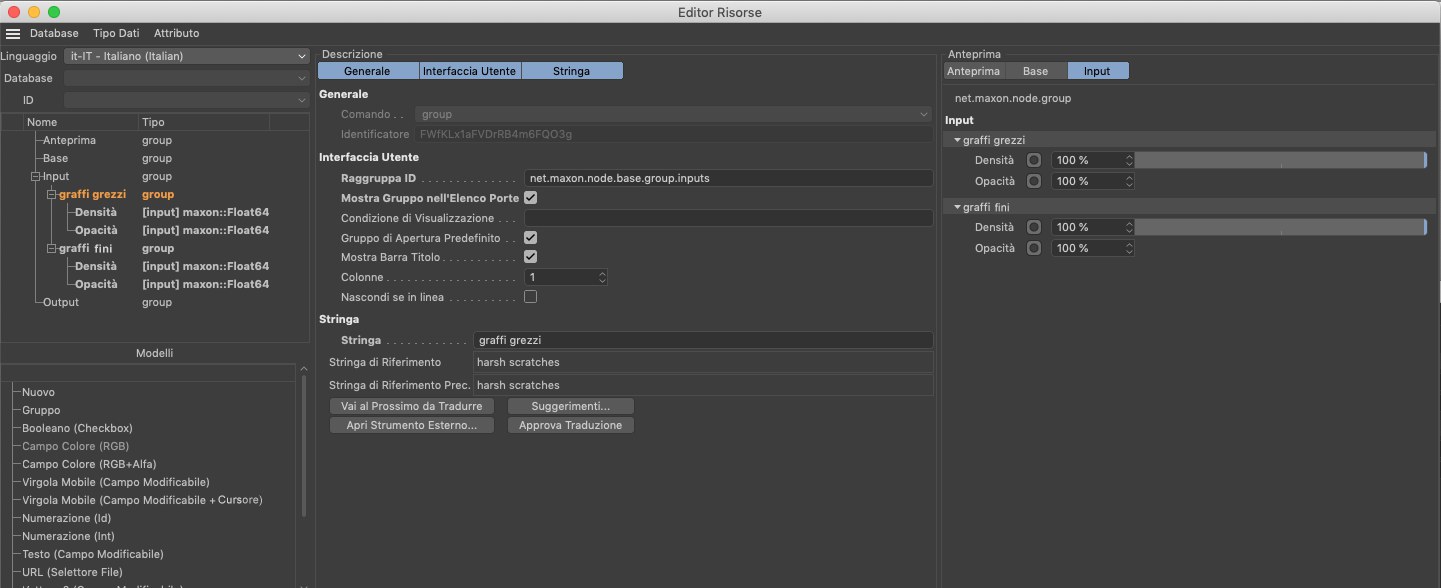This screenshot has width=1441, height=588.
Task: Click the Stringa field containing graffi grezzi
Action: [x=704, y=340]
